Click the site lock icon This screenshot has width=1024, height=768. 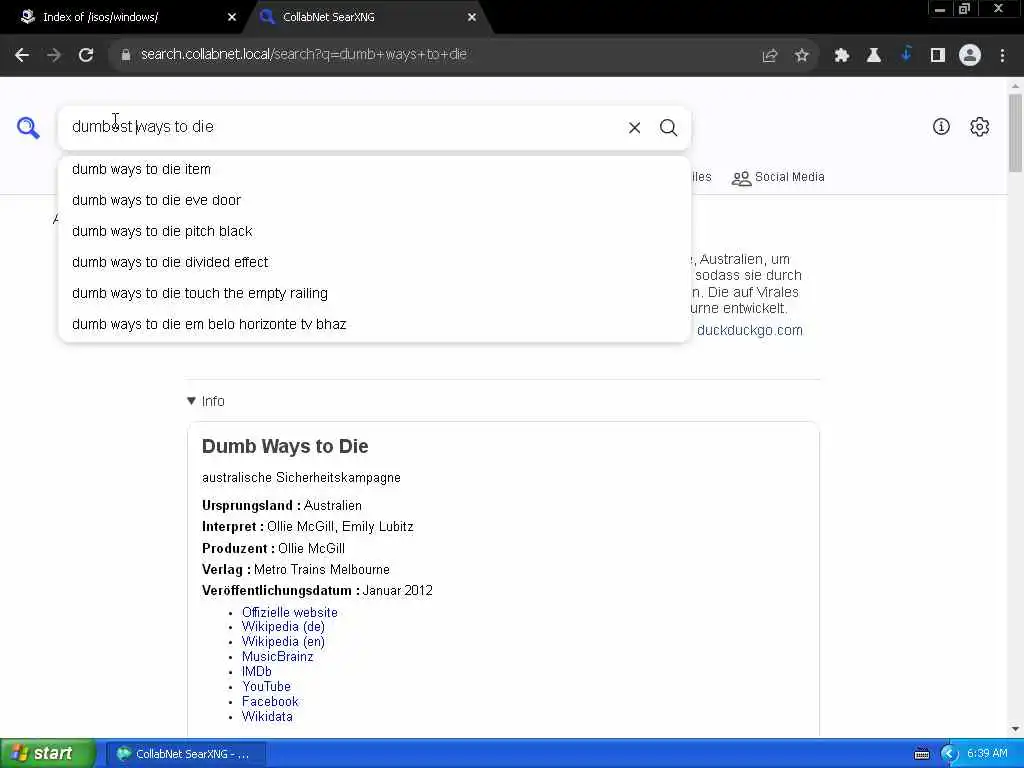[x=126, y=55]
